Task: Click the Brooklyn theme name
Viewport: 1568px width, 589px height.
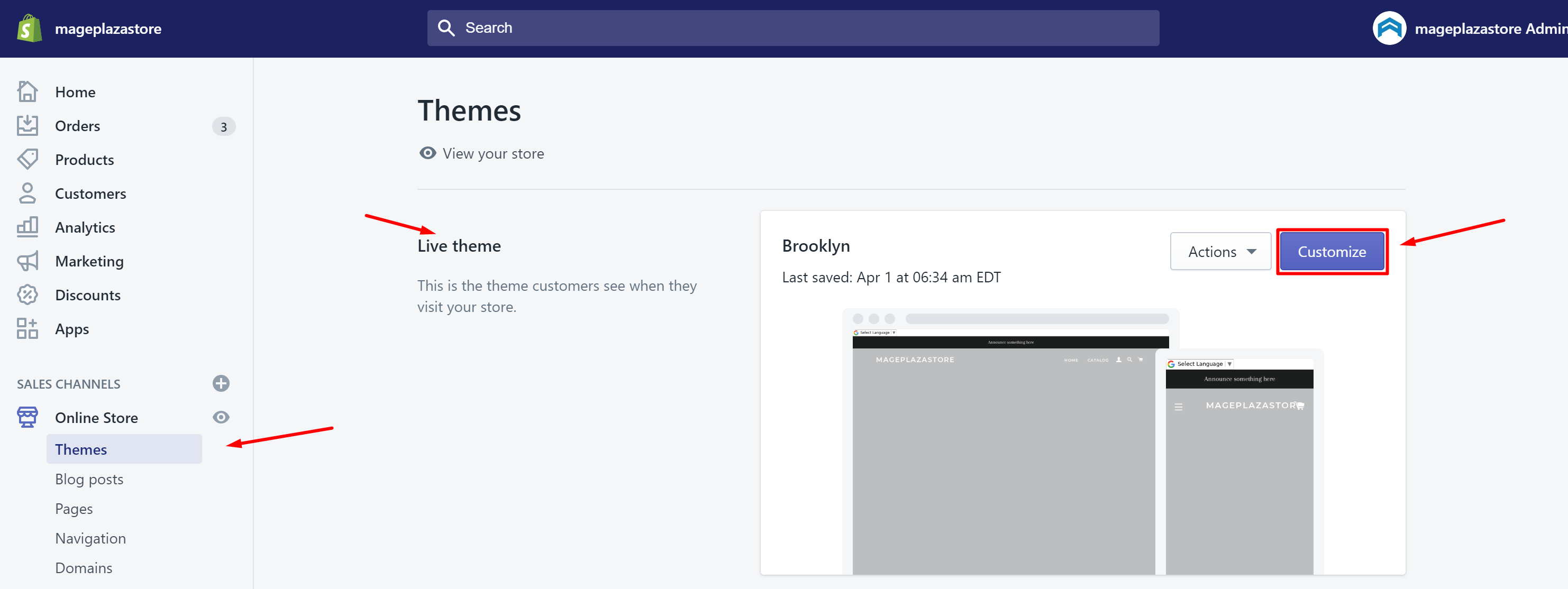Action: pos(816,246)
